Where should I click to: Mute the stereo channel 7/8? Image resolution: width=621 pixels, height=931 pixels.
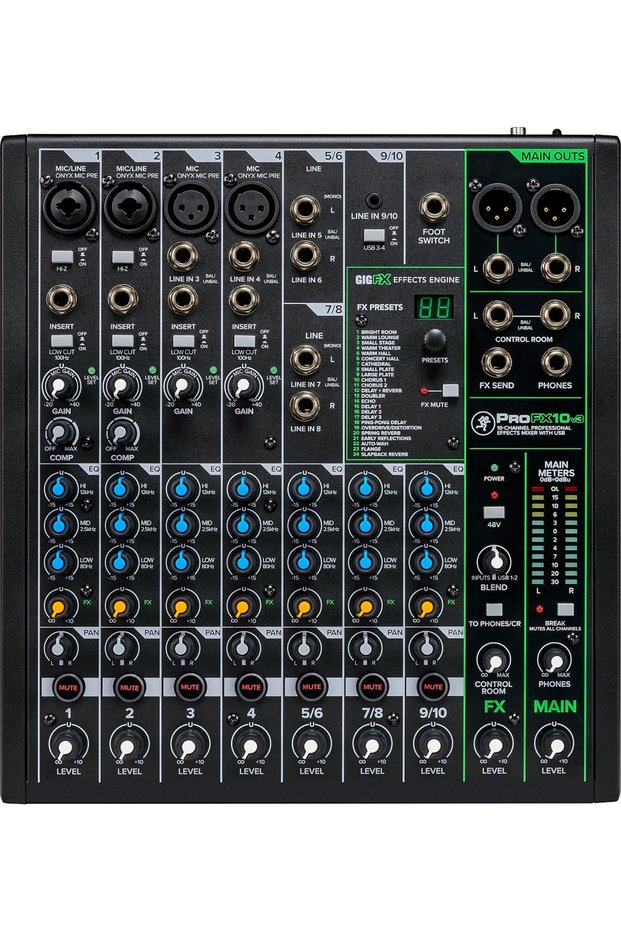pos(372,687)
